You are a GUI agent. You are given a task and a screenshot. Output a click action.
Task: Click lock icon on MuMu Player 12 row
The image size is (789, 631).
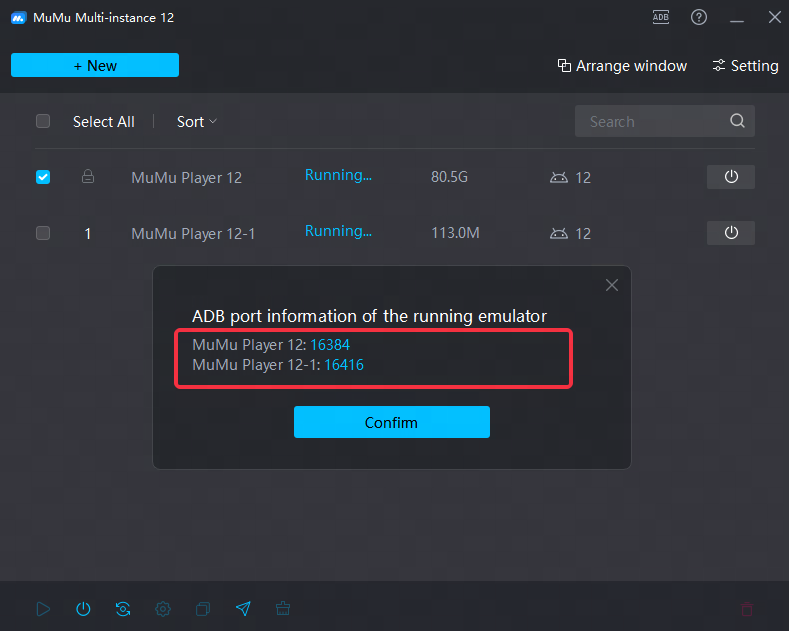click(x=88, y=177)
